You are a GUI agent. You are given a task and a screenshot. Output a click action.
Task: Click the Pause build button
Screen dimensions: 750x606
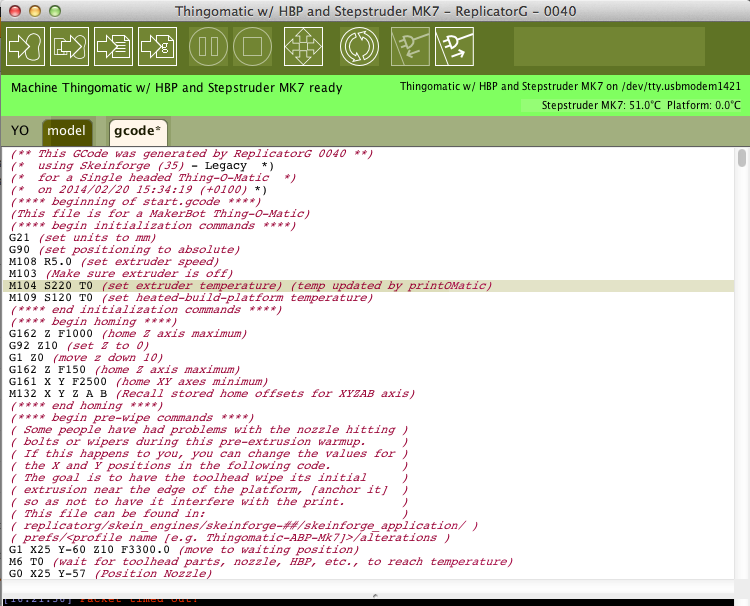209,46
